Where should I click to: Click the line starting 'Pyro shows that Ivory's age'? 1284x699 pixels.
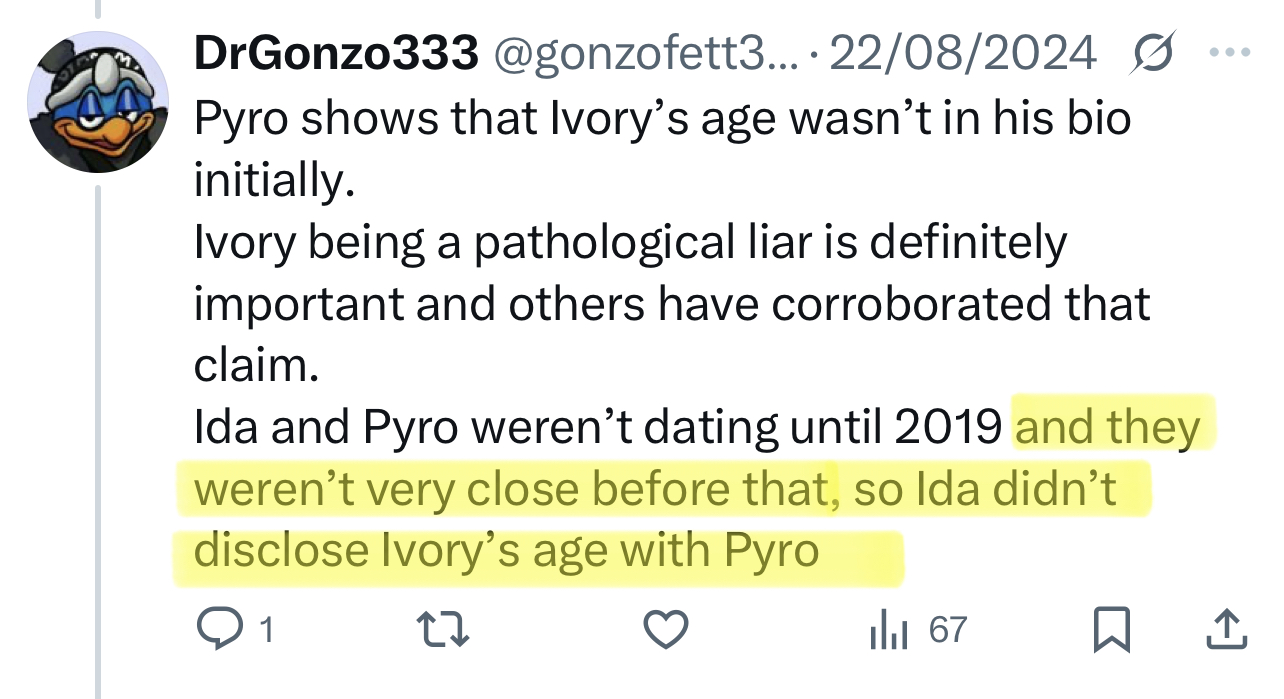point(660,118)
